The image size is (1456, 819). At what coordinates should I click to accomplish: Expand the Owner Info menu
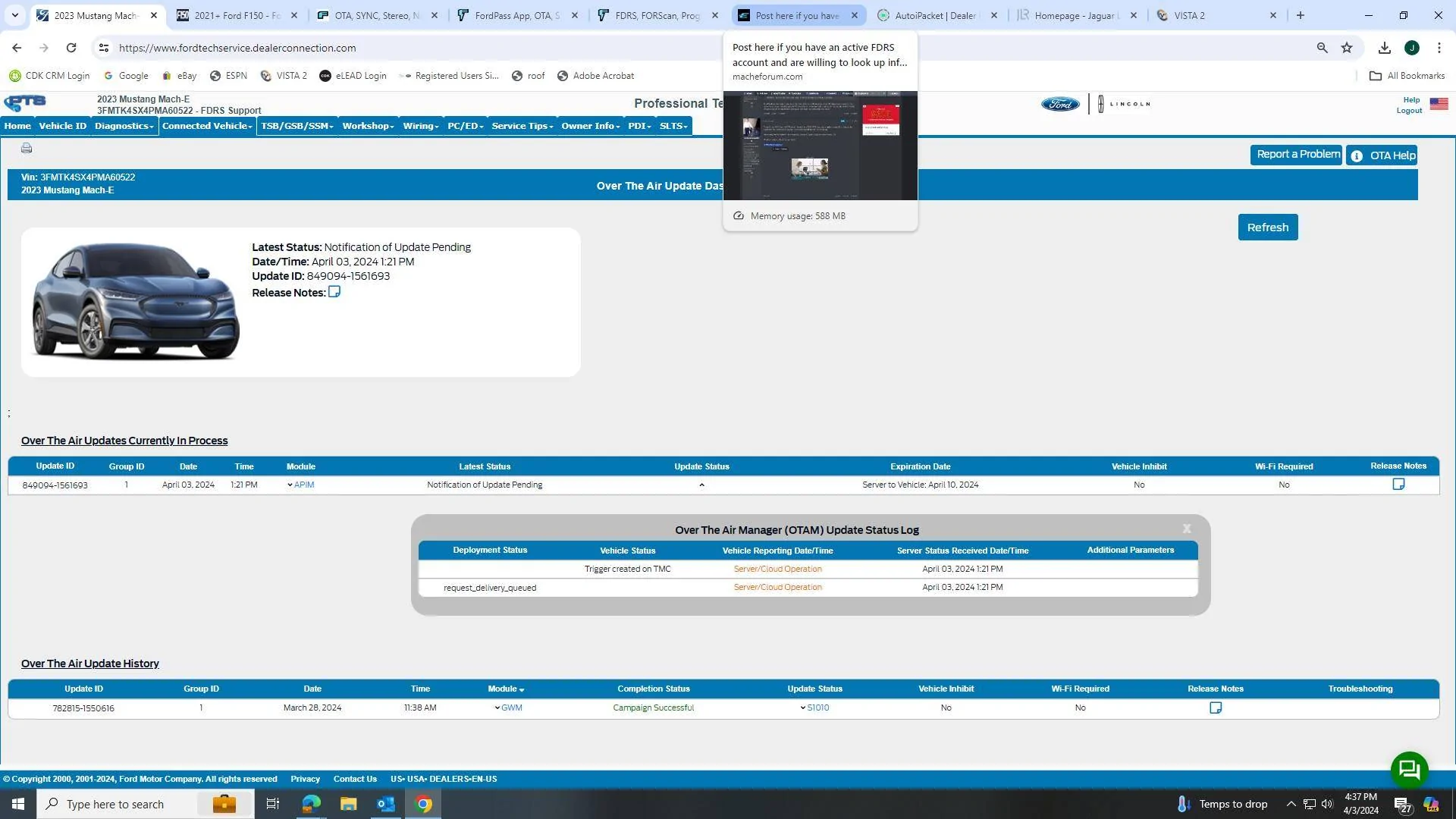pyautogui.click(x=591, y=126)
